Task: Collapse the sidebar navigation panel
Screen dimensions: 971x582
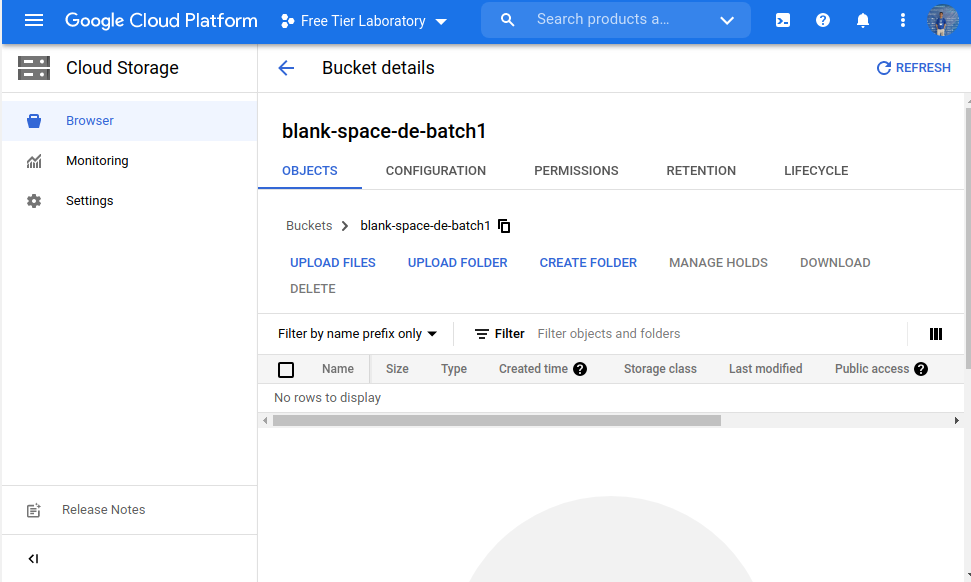Action: [x=33, y=559]
